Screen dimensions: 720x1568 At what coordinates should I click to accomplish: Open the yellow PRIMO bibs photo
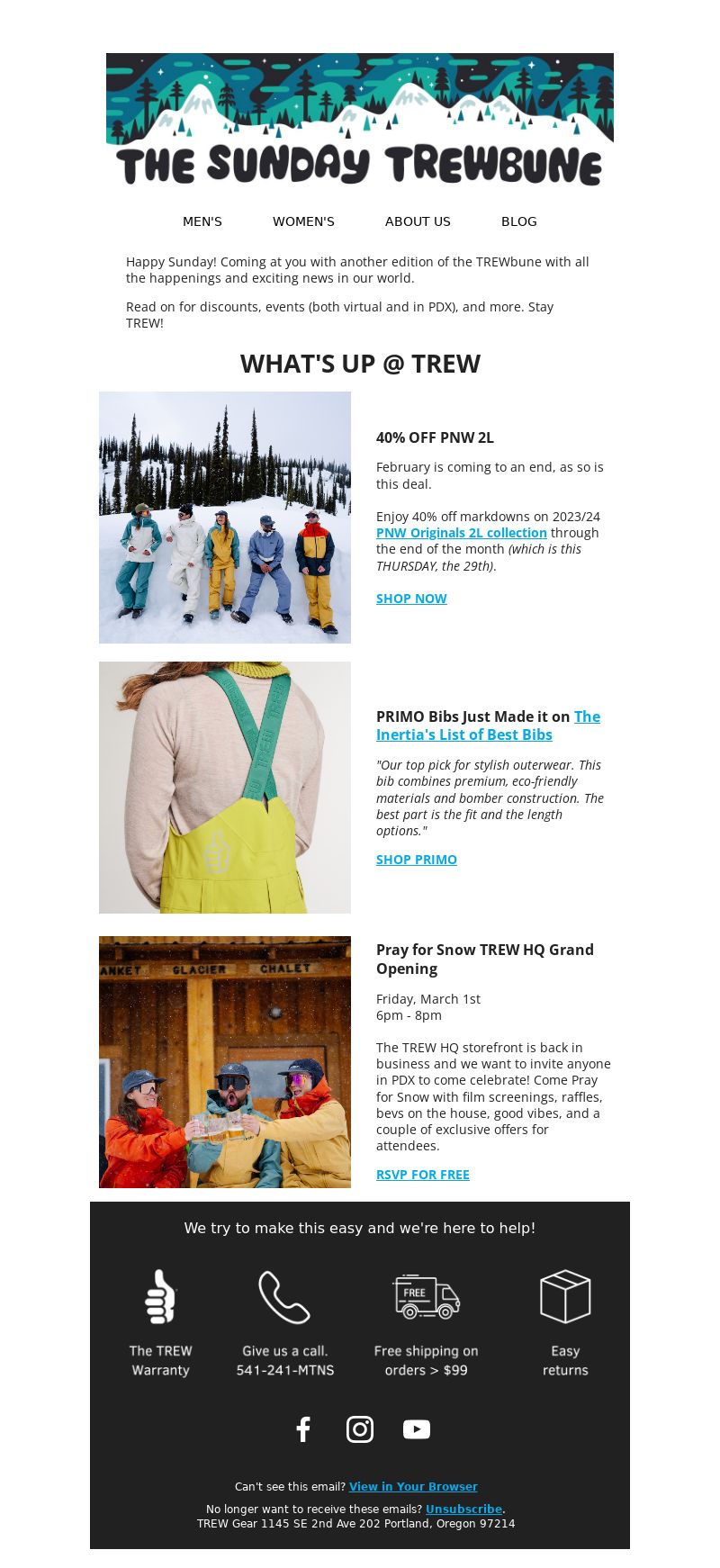(225, 788)
